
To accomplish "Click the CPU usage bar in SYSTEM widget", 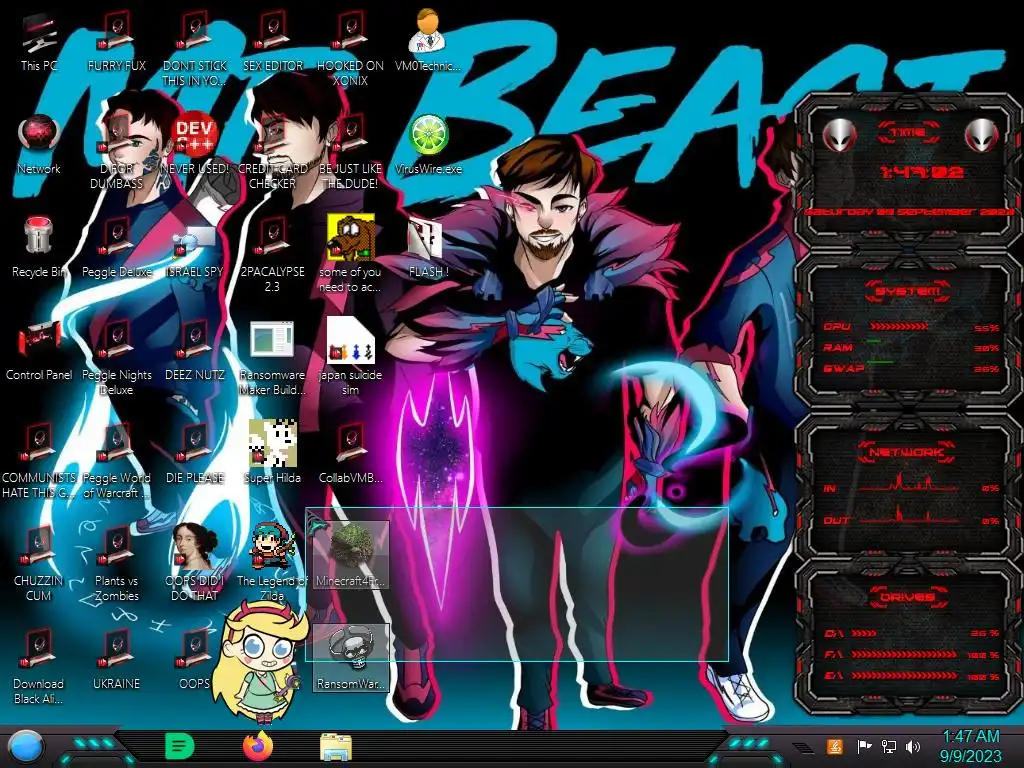I will coord(899,327).
